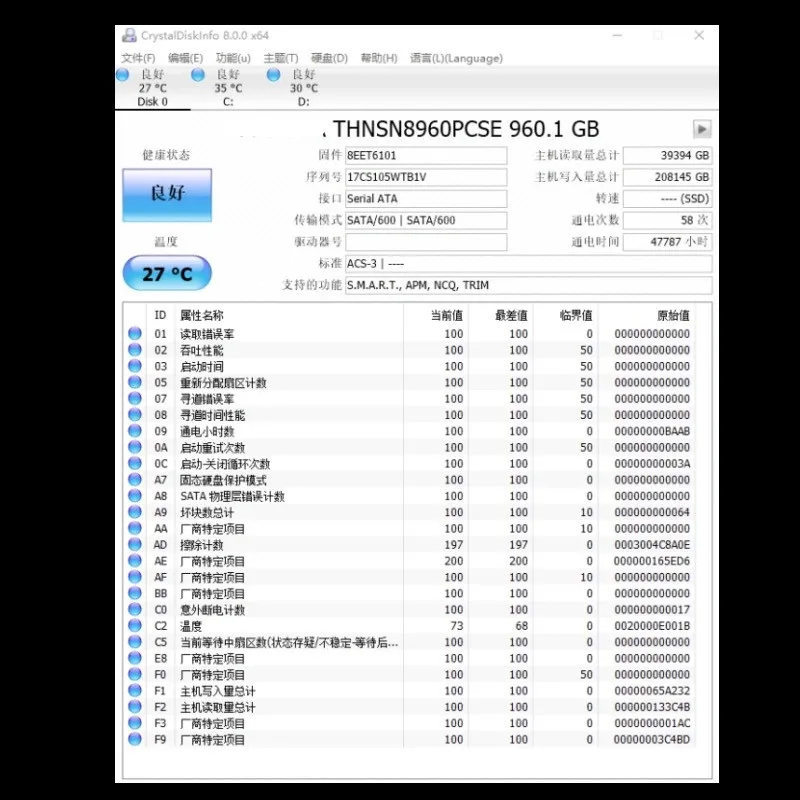Click status icon of row A9 坏块数总计
The image size is (800, 800).
135,512
